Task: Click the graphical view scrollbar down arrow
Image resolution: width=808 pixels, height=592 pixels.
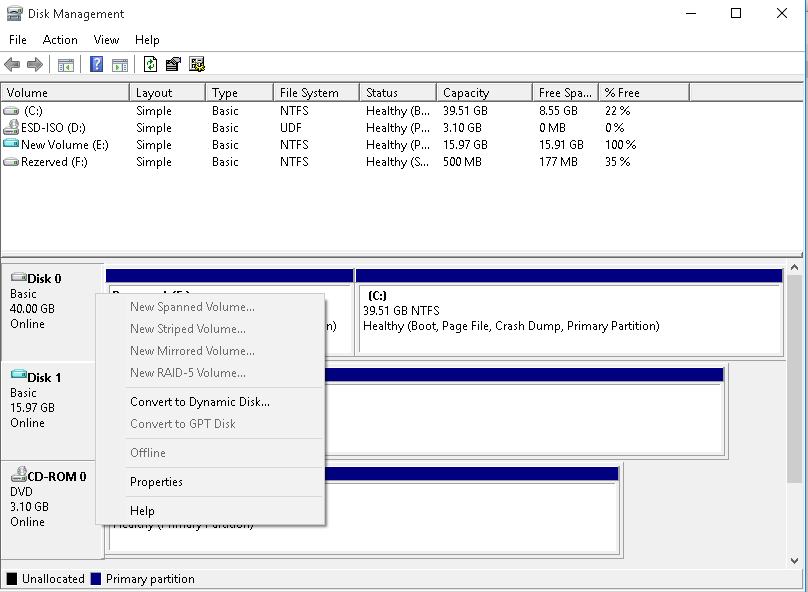Action: coord(794,561)
